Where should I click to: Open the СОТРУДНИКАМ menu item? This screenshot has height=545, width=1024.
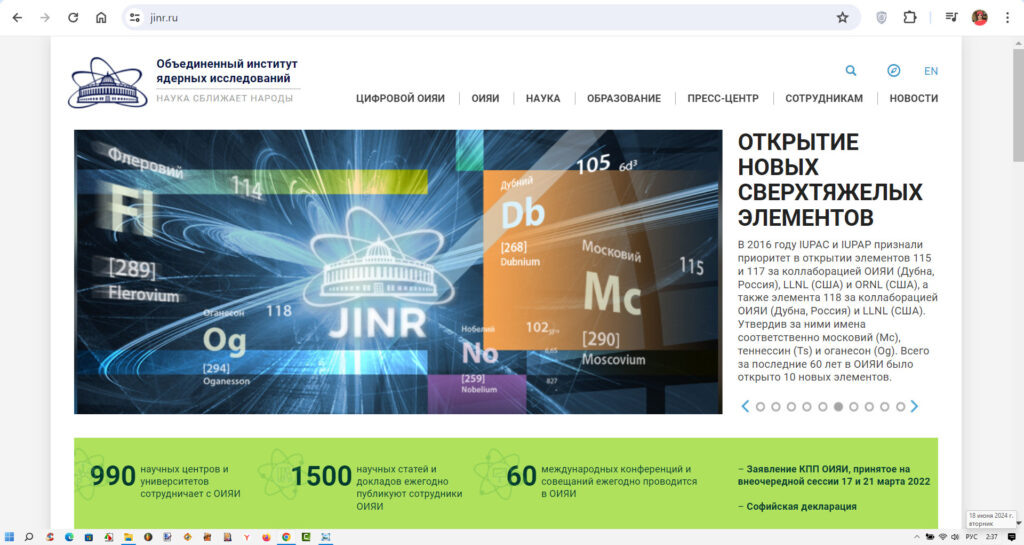pos(824,99)
